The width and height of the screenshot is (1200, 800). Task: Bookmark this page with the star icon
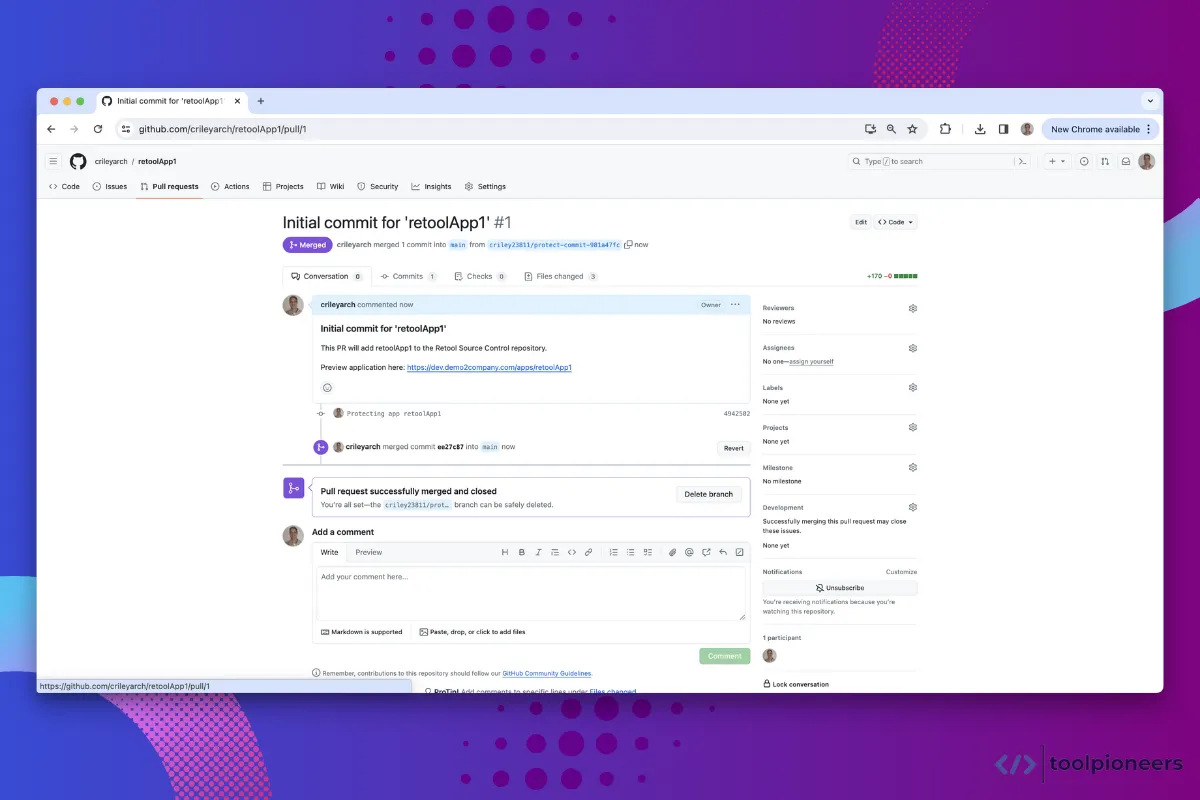pyautogui.click(x=912, y=129)
